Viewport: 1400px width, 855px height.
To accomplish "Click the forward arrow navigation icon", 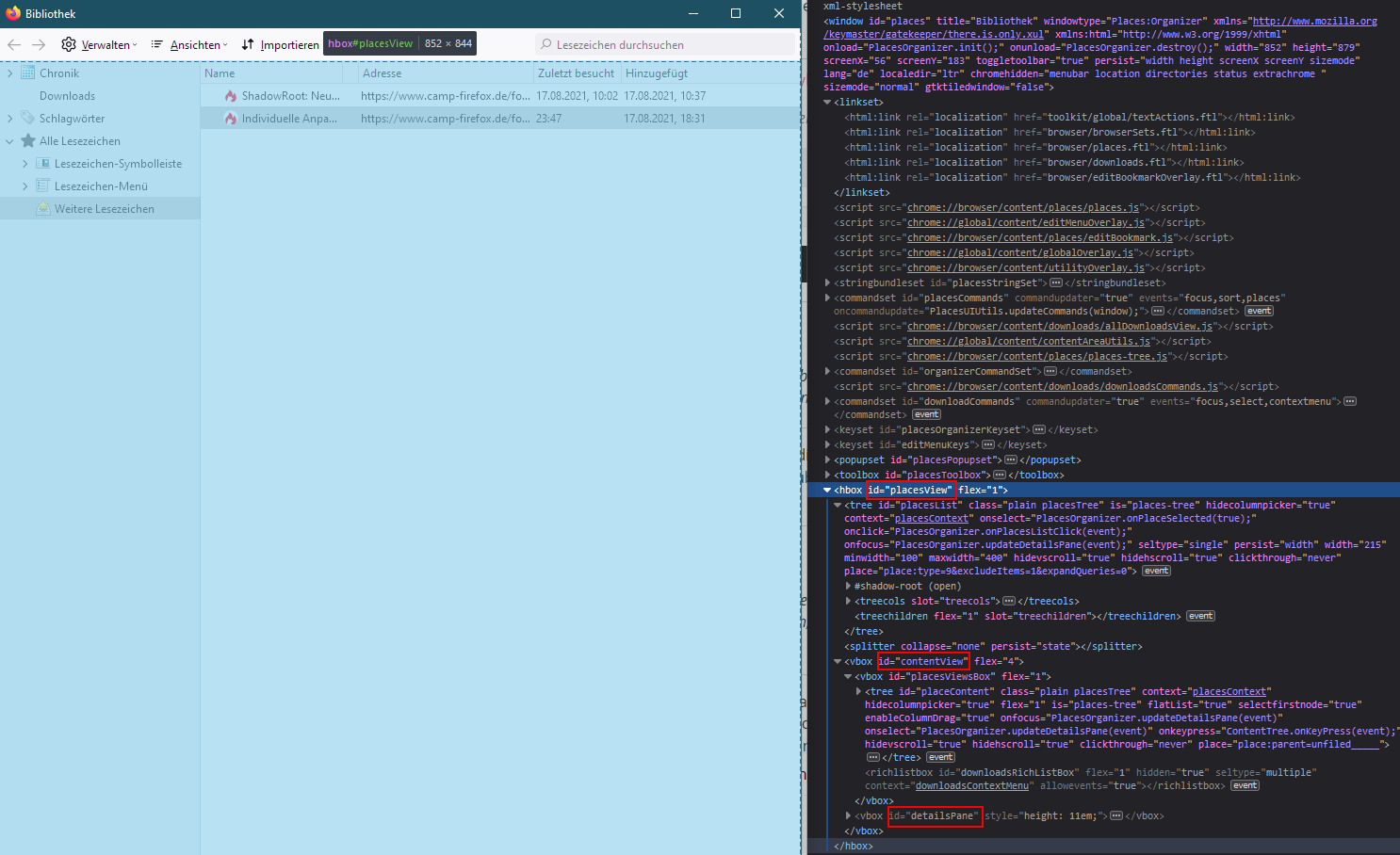I will 39,44.
